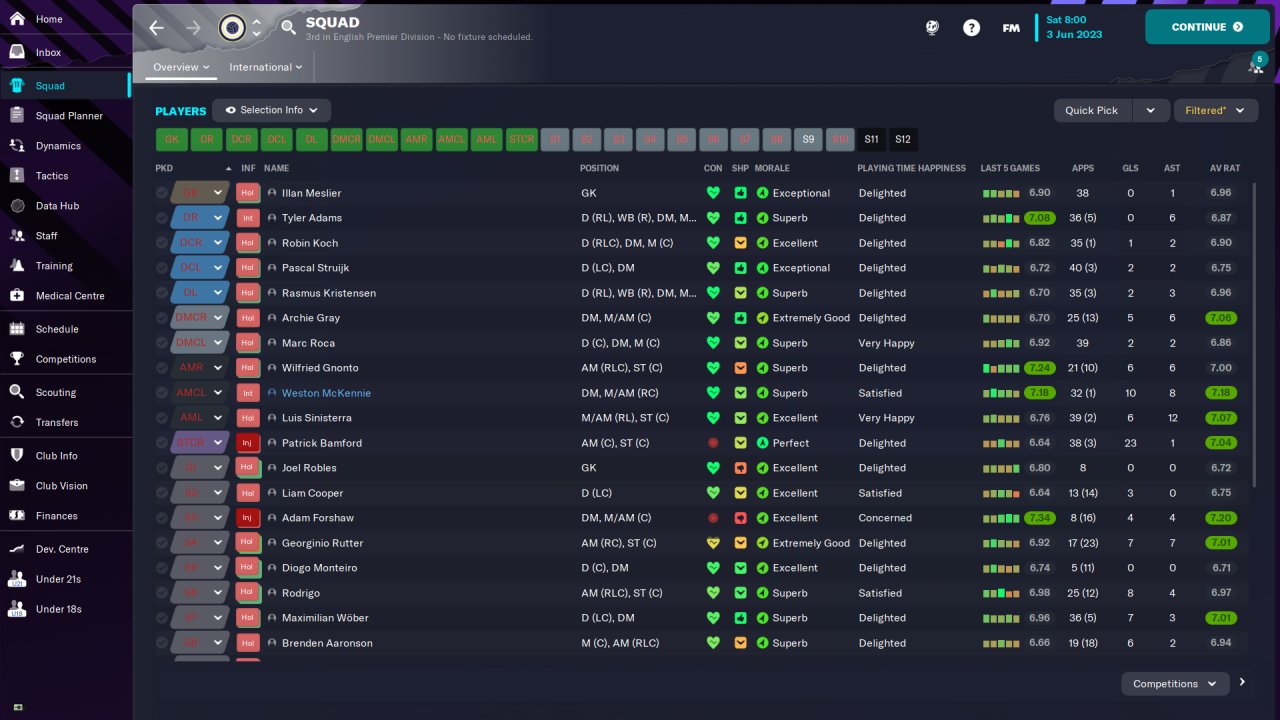Open the Dynamics icon
Screen dimensions: 1280x720
(17, 146)
